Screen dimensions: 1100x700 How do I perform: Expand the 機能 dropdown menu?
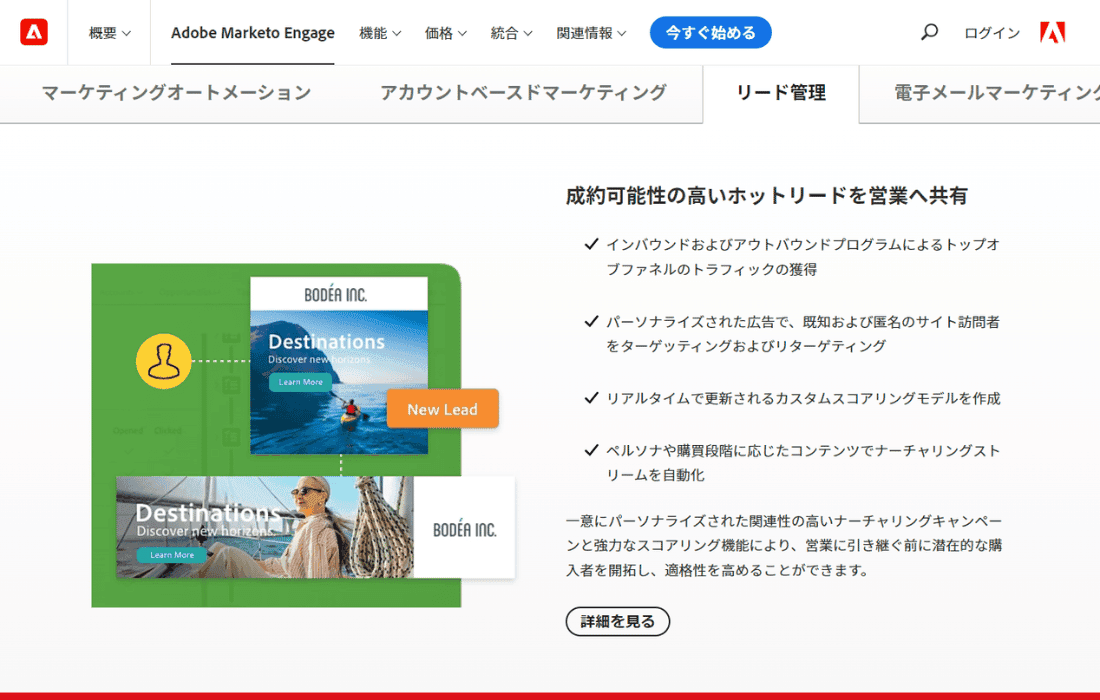pos(380,33)
